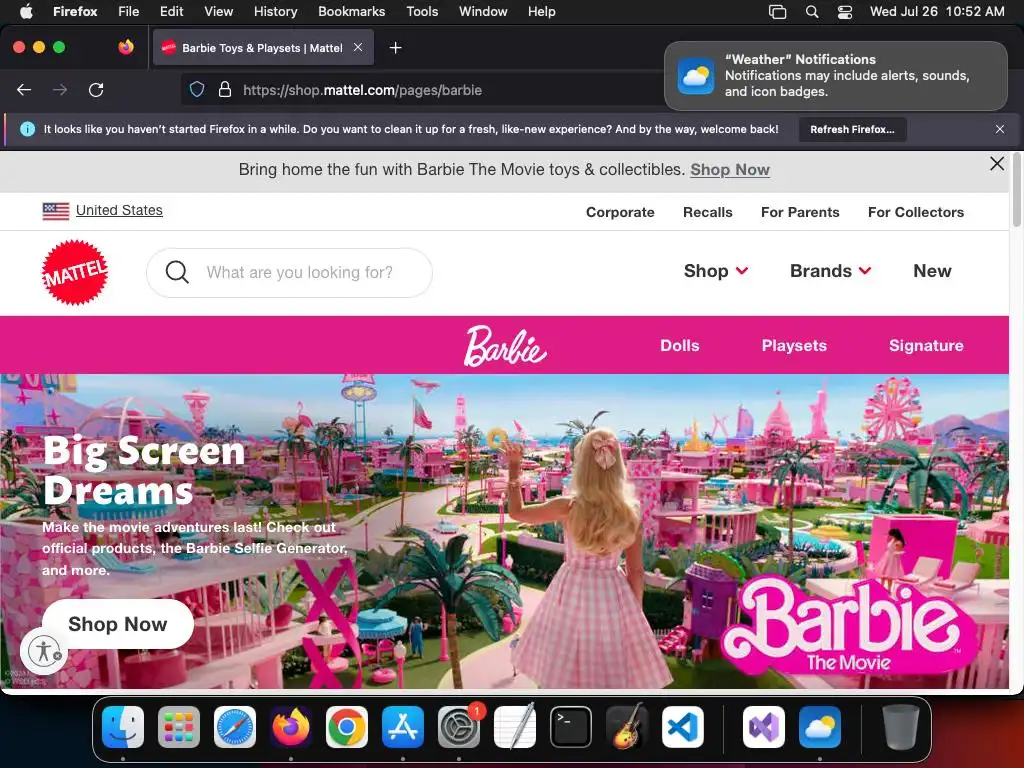
Task: Open the accessibility widget icon
Action: point(44,651)
